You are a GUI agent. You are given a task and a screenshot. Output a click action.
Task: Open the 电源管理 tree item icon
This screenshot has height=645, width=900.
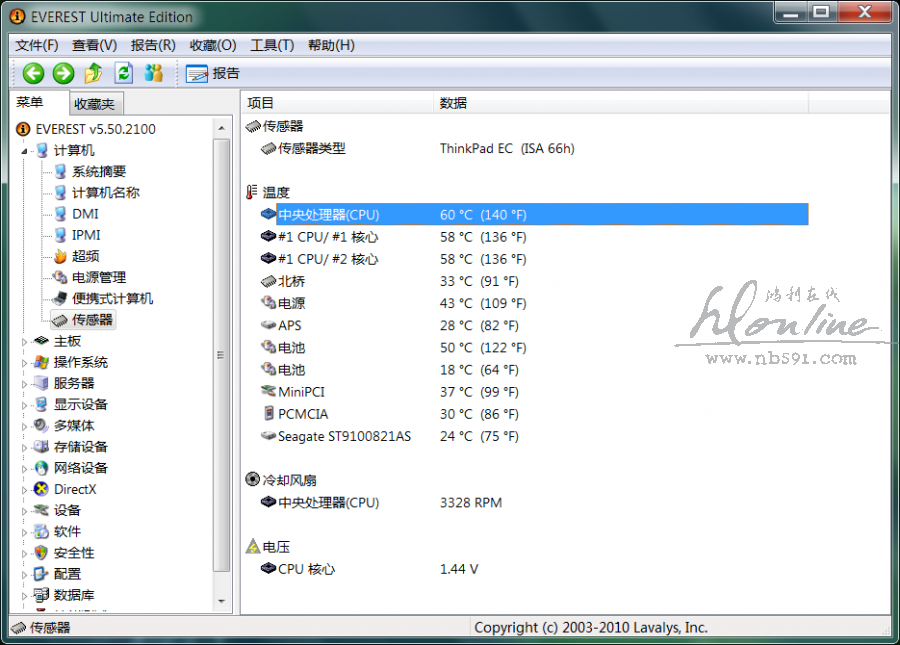(x=60, y=277)
